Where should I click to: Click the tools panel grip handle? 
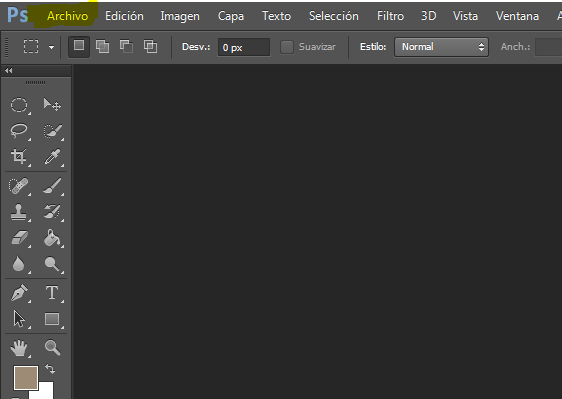tap(35, 82)
